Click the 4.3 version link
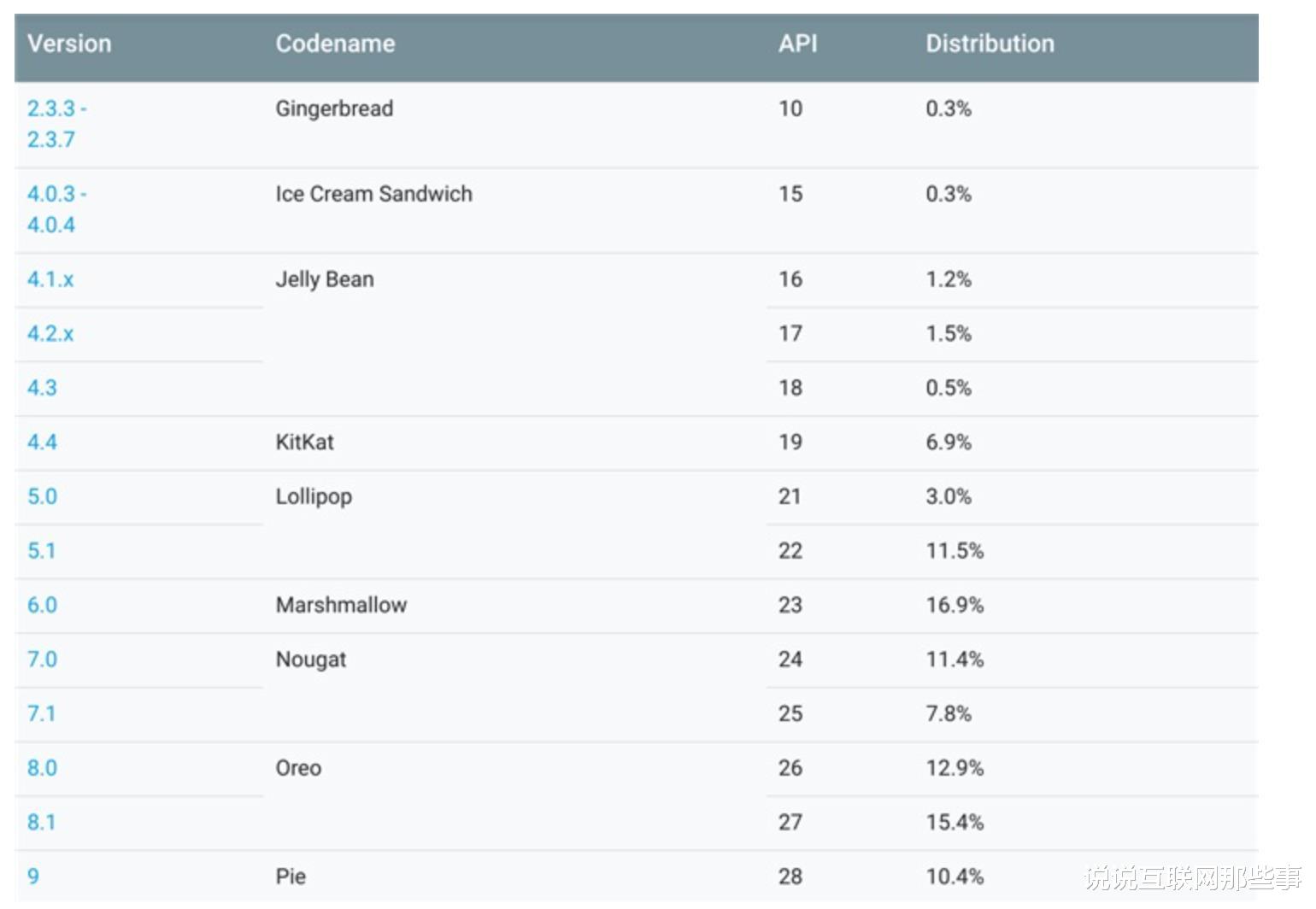The height and width of the screenshot is (909, 1316). tap(42, 388)
